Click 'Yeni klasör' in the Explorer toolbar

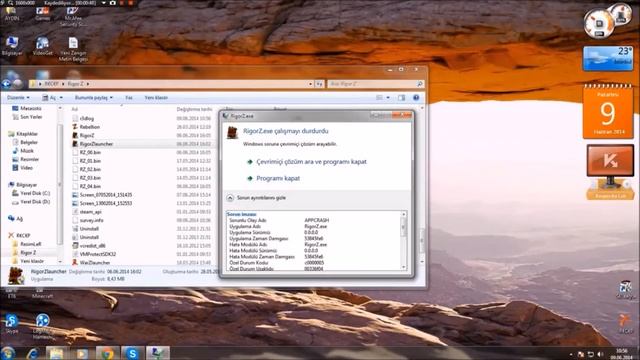(x=156, y=98)
